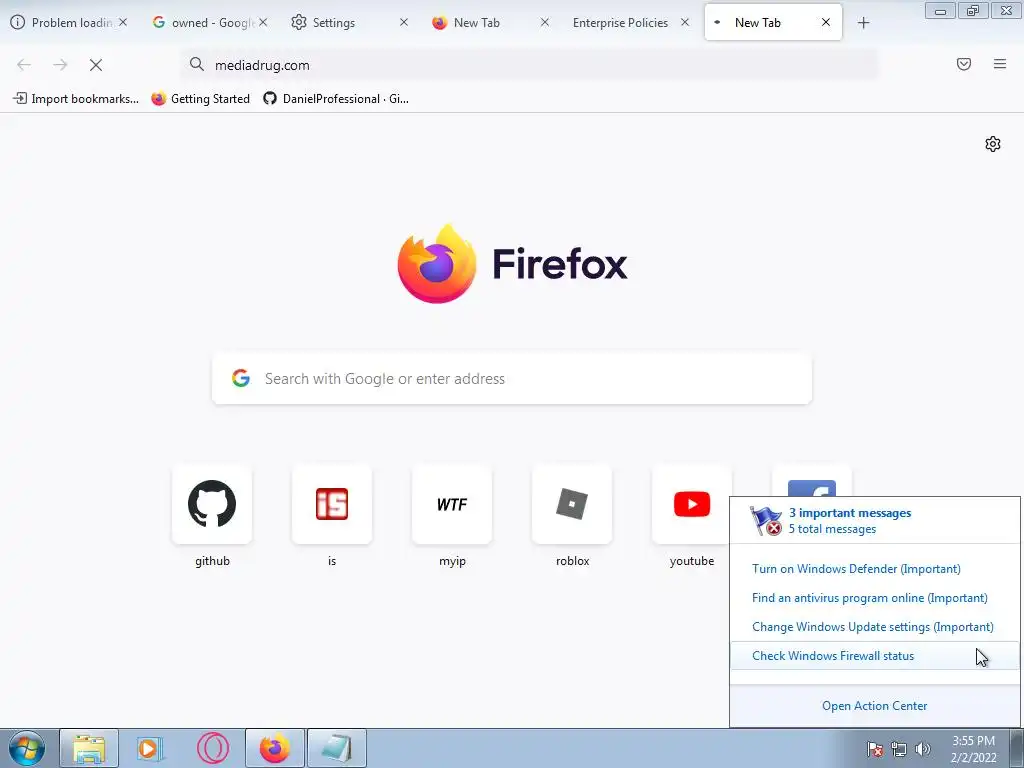The width and height of the screenshot is (1024, 768).
Task: Click '3 important messages' text
Action: coord(850,513)
